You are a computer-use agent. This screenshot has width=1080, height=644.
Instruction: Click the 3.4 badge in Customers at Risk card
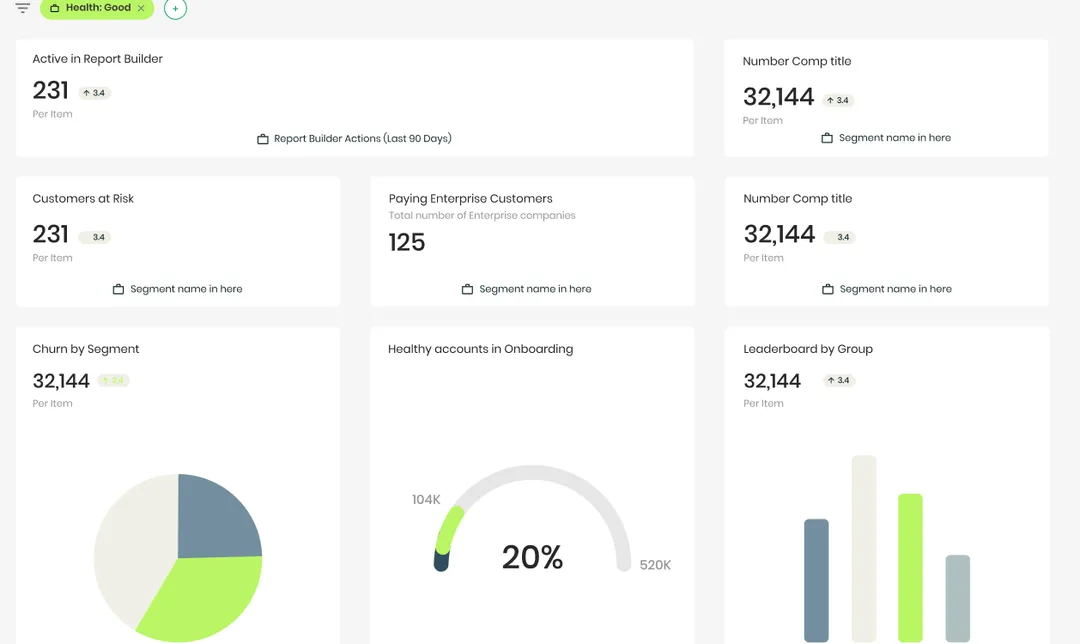click(95, 237)
